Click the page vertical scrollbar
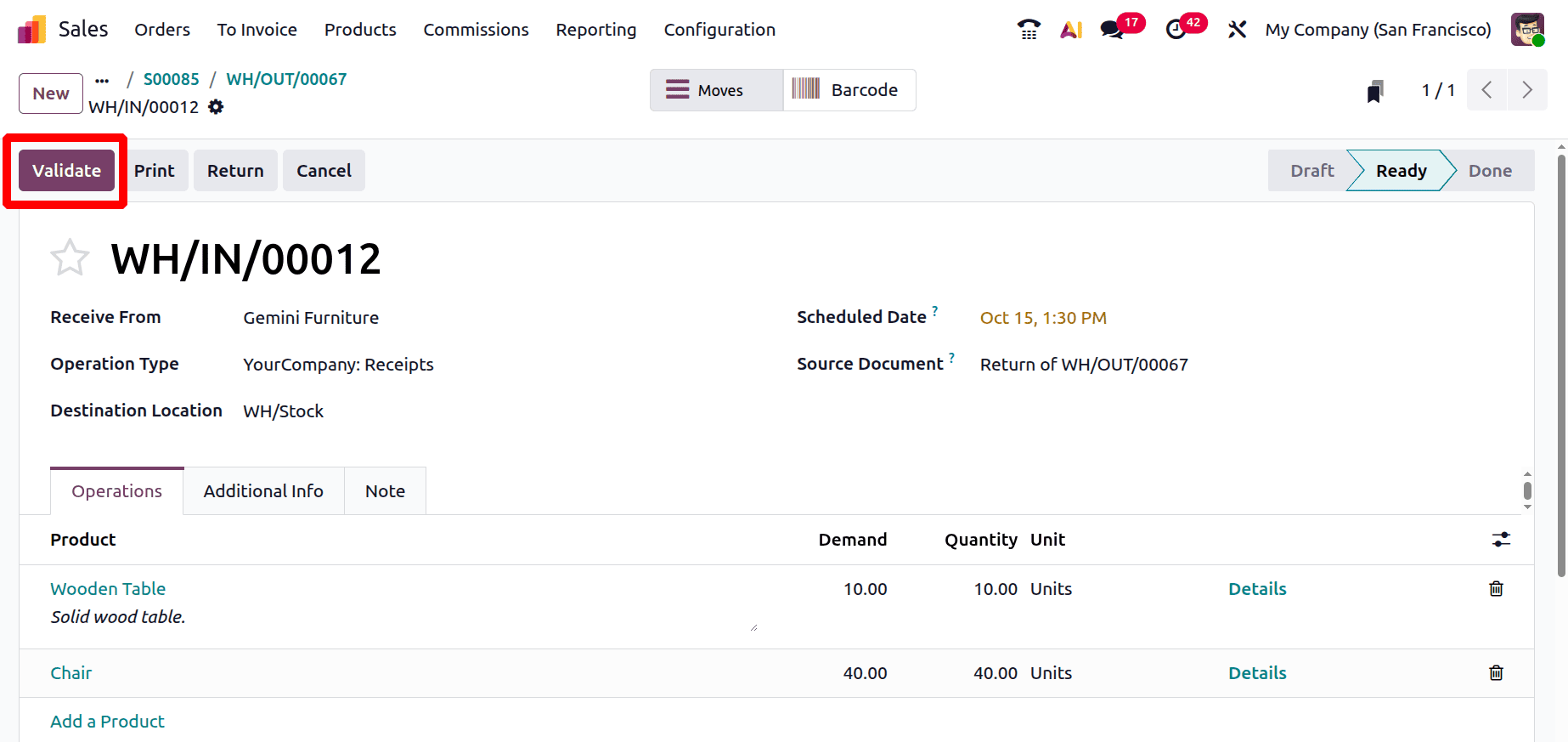Image resolution: width=1568 pixels, height=742 pixels. point(1561,365)
